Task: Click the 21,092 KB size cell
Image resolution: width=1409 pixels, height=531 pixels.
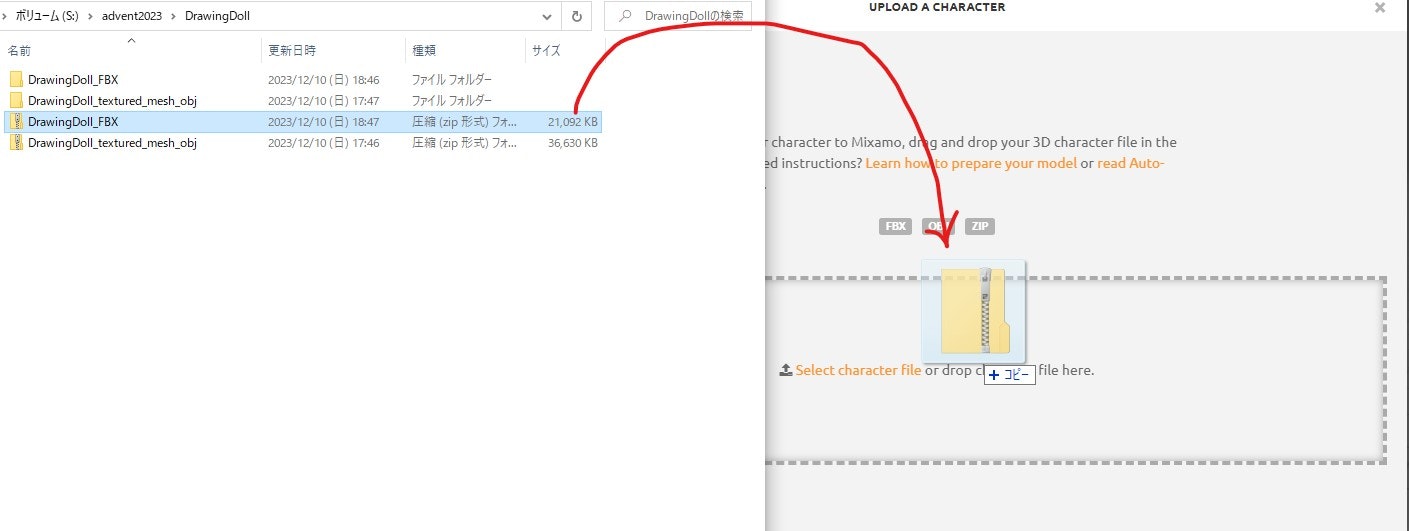Action: pos(572,122)
